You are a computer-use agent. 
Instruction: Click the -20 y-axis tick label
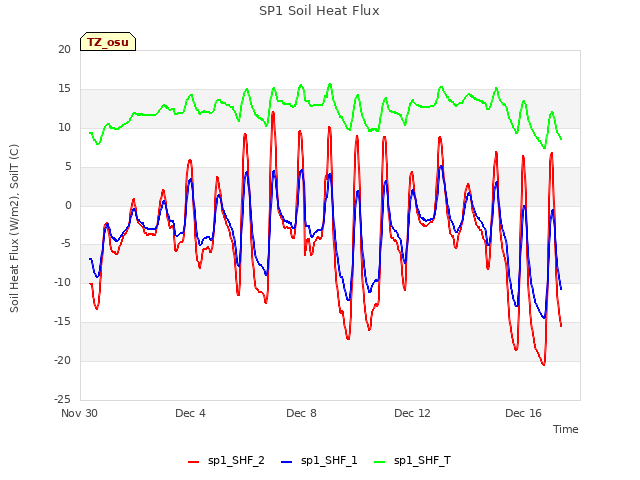(63, 360)
